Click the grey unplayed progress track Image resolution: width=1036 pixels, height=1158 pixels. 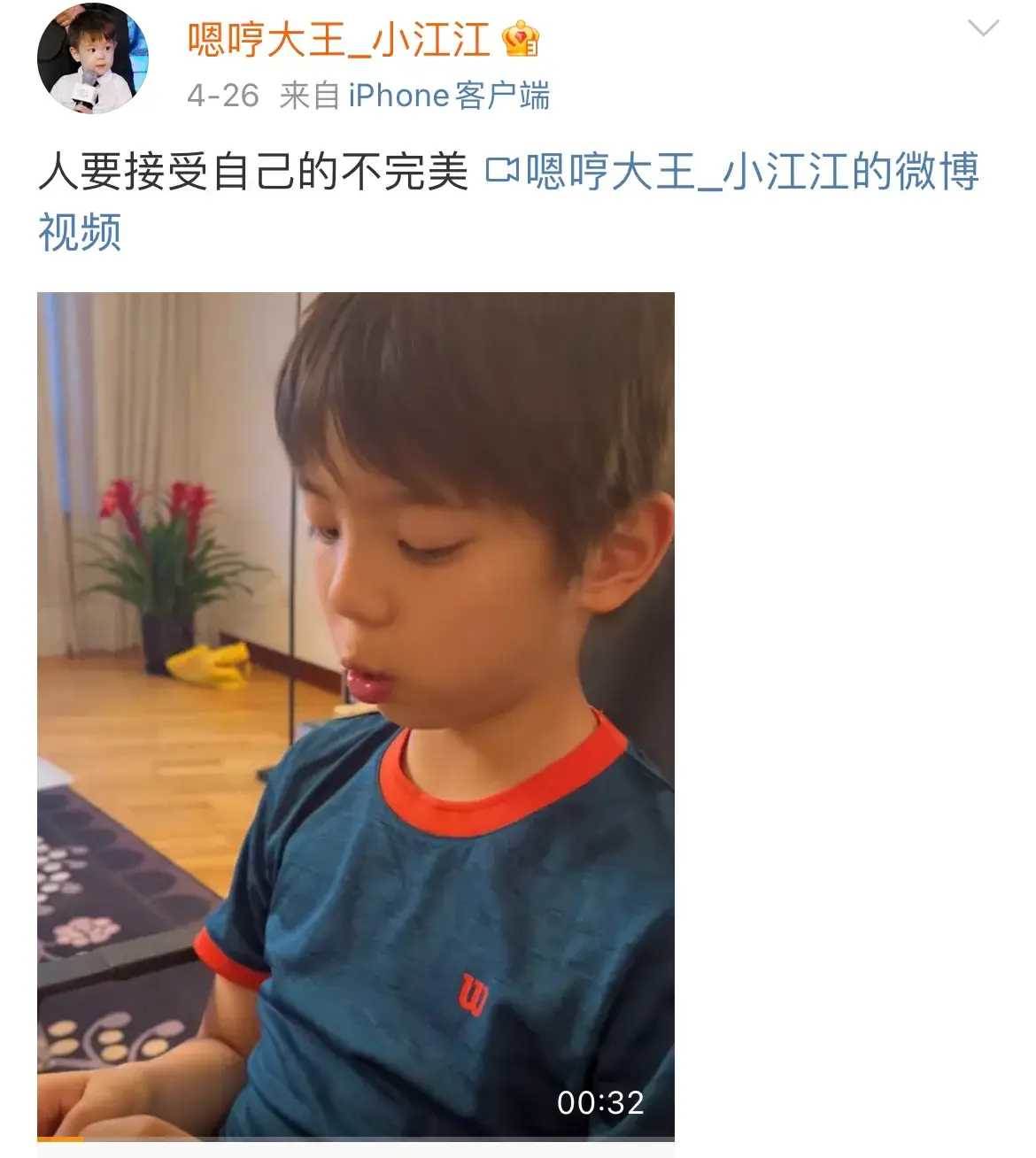click(379, 1139)
